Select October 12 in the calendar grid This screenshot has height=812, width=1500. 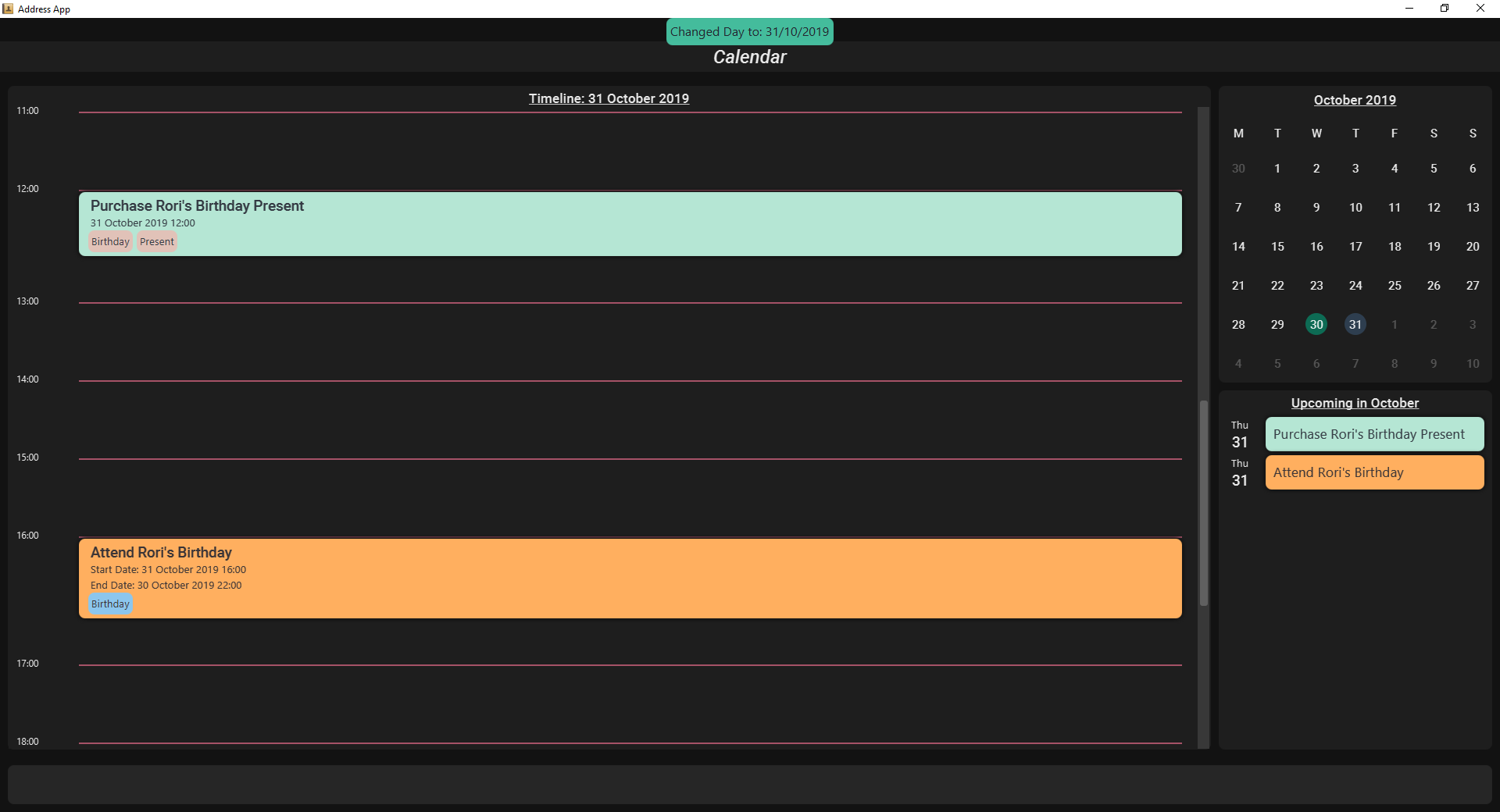[1434, 208]
